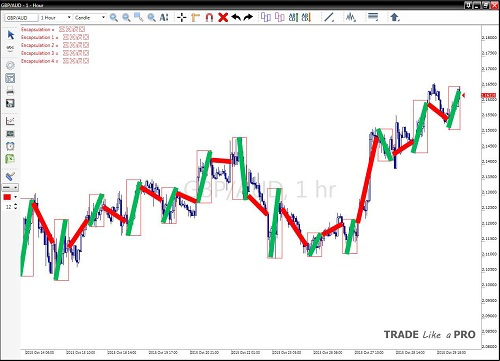This screenshot has height=361, width=500.
Task: Activate the crosshair cursor tool
Action: tap(182, 17)
